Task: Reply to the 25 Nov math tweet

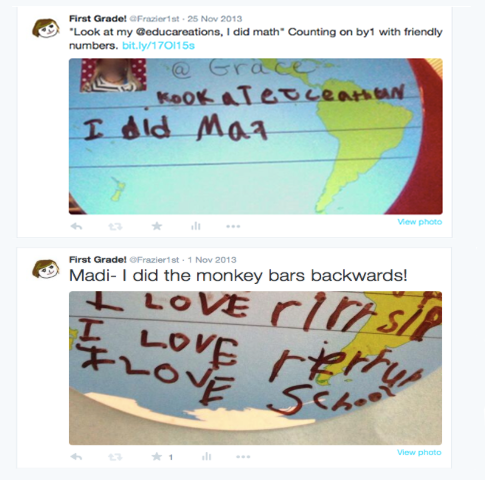Action: point(76,227)
